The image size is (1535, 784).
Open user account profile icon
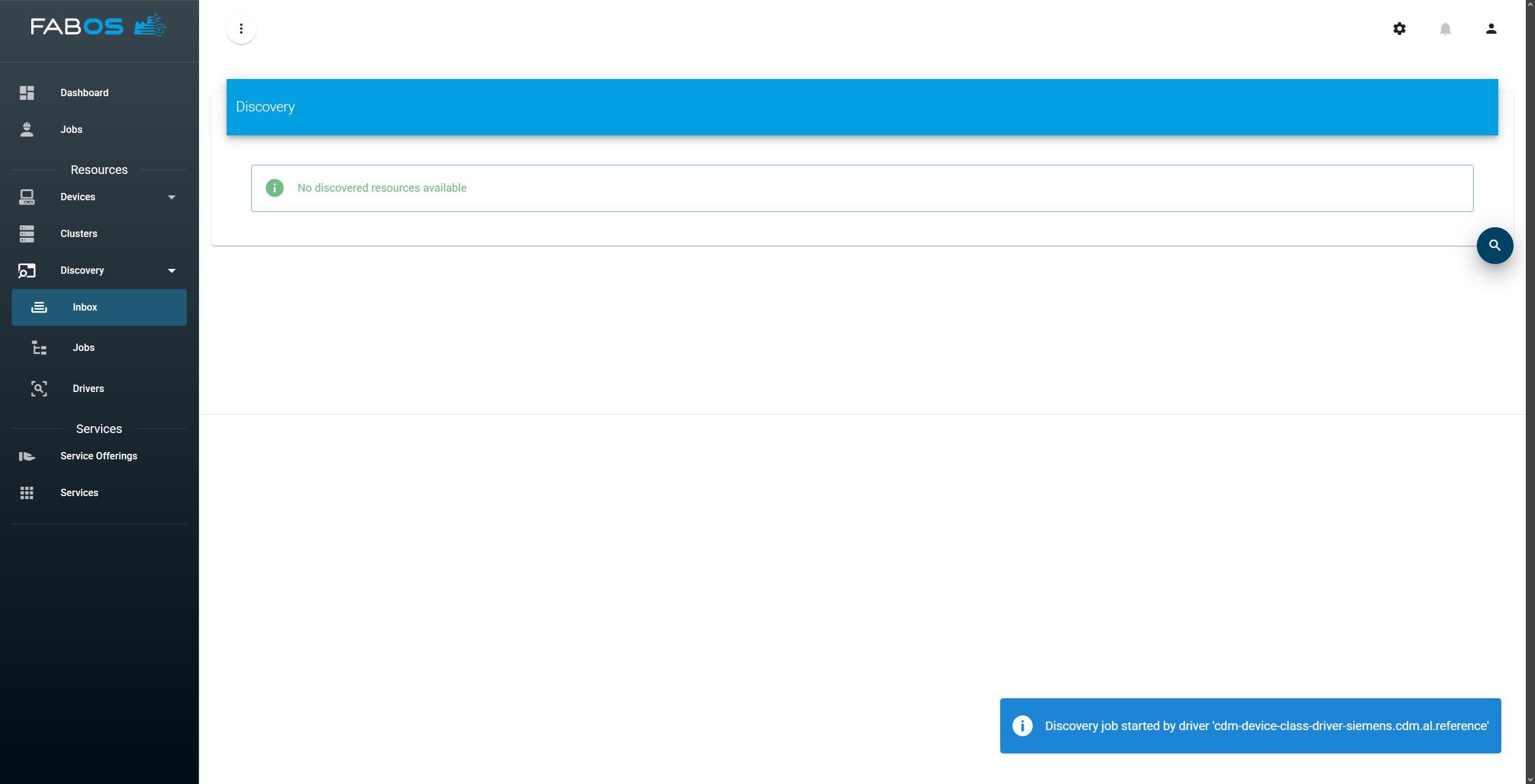click(x=1491, y=29)
